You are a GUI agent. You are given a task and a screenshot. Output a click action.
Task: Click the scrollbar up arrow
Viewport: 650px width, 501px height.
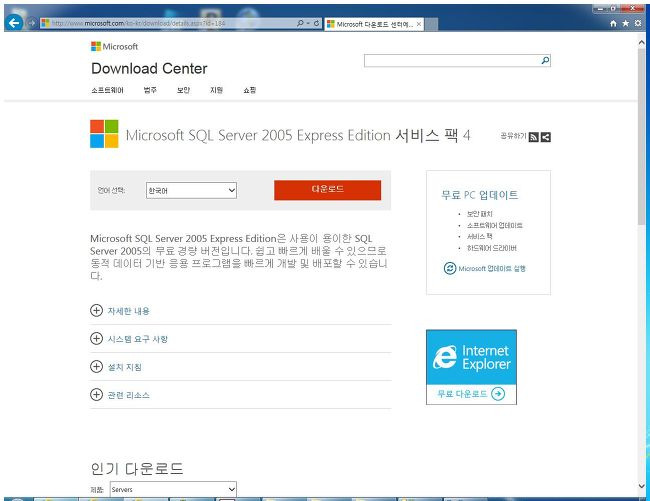click(642, 42)
